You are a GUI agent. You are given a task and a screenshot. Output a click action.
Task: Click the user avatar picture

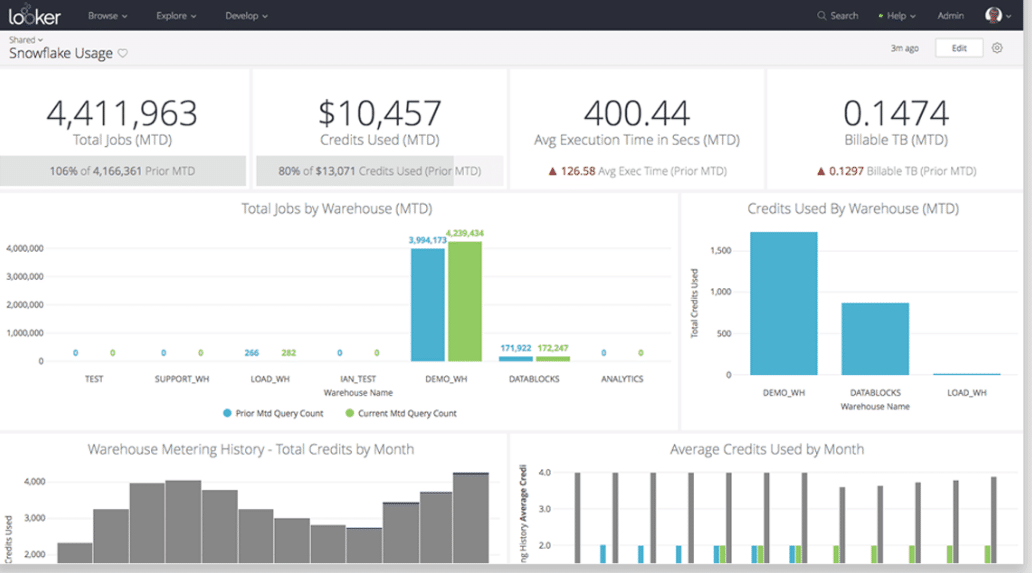pos(993,15)
